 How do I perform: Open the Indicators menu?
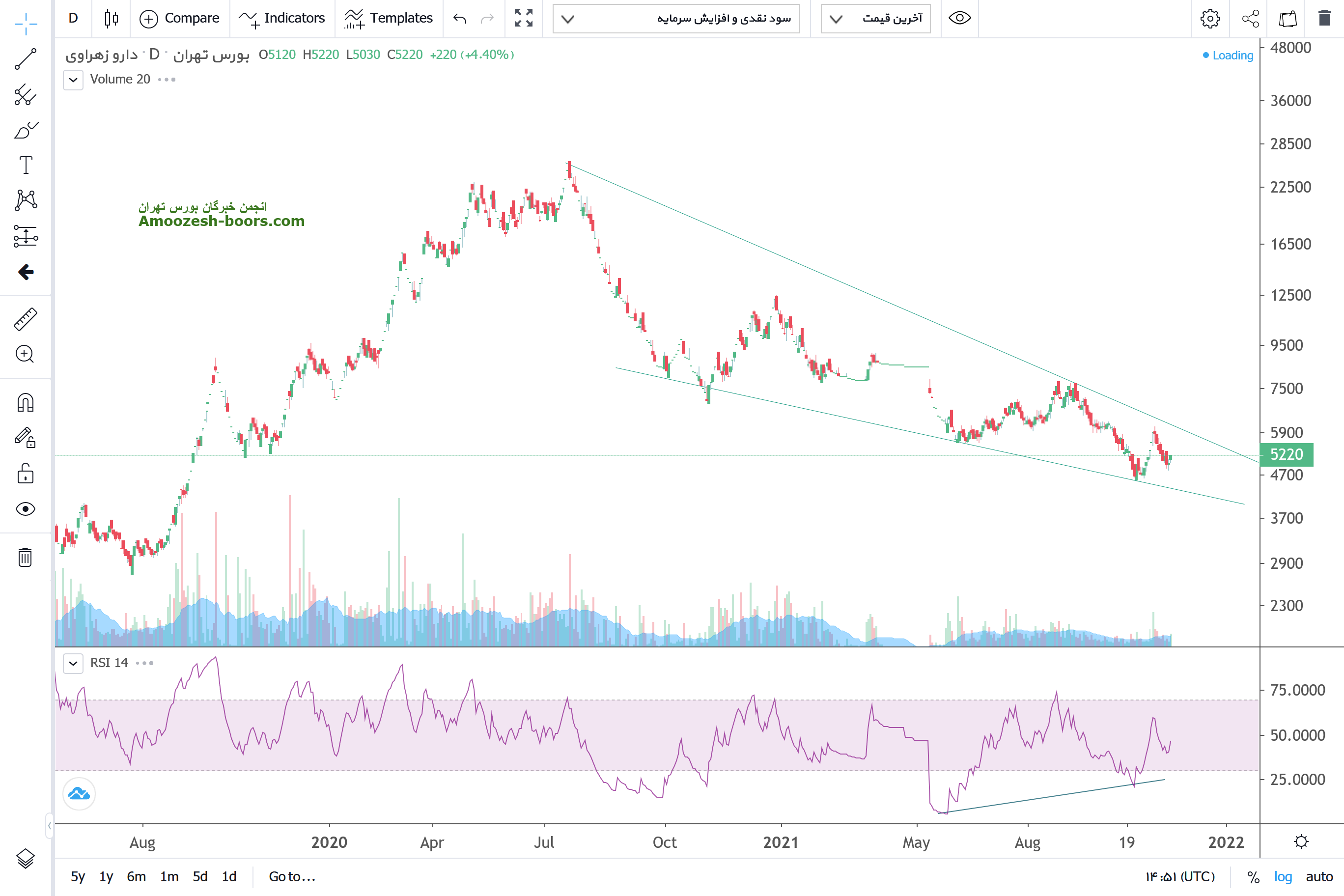click(281, 18)
